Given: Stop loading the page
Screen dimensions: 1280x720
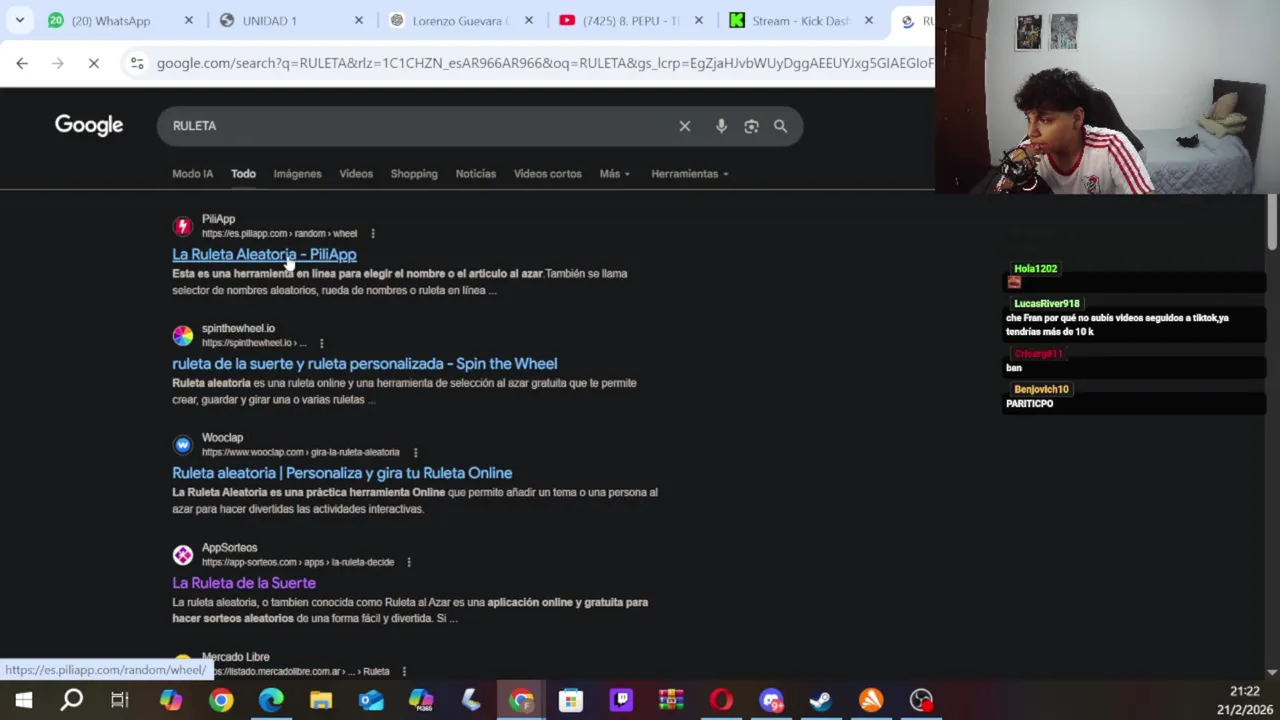Looking at the screenshot, I should pos(93,63).
